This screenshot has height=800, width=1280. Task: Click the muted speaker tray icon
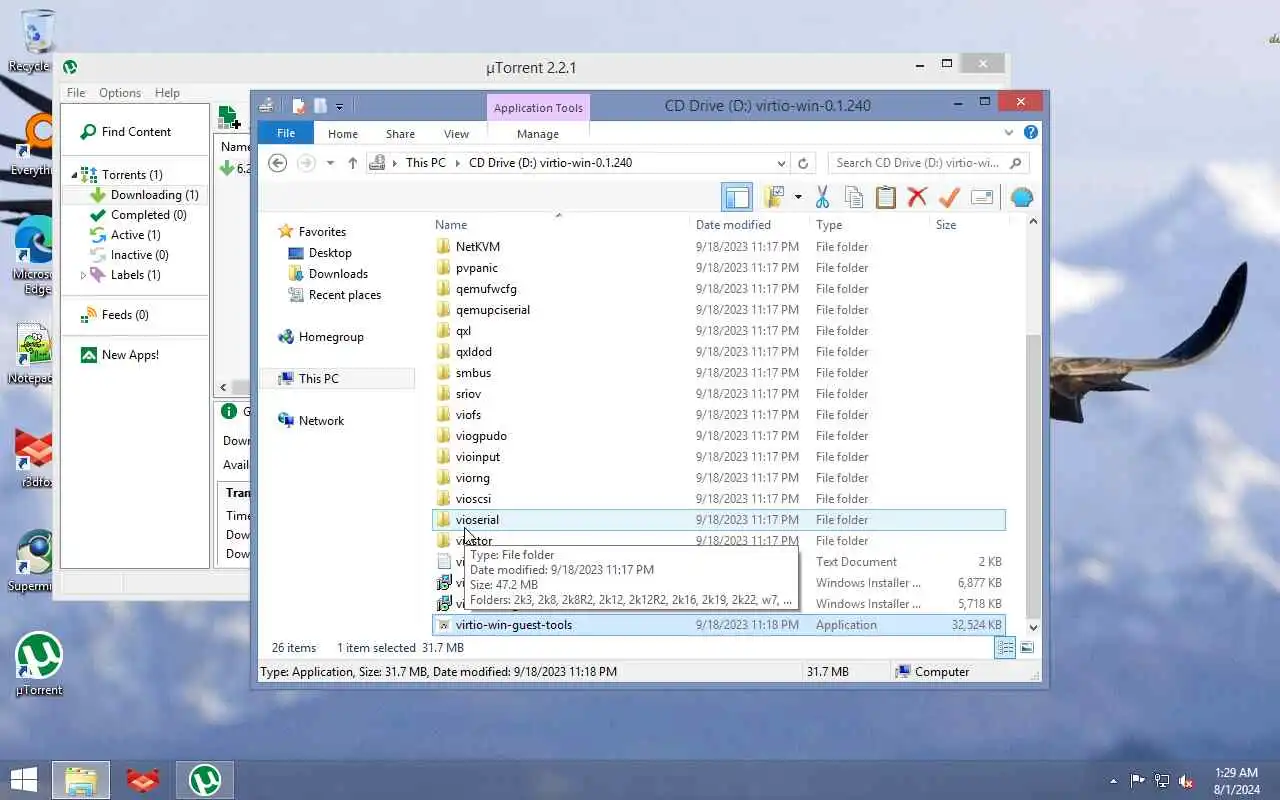(1186, 781)
